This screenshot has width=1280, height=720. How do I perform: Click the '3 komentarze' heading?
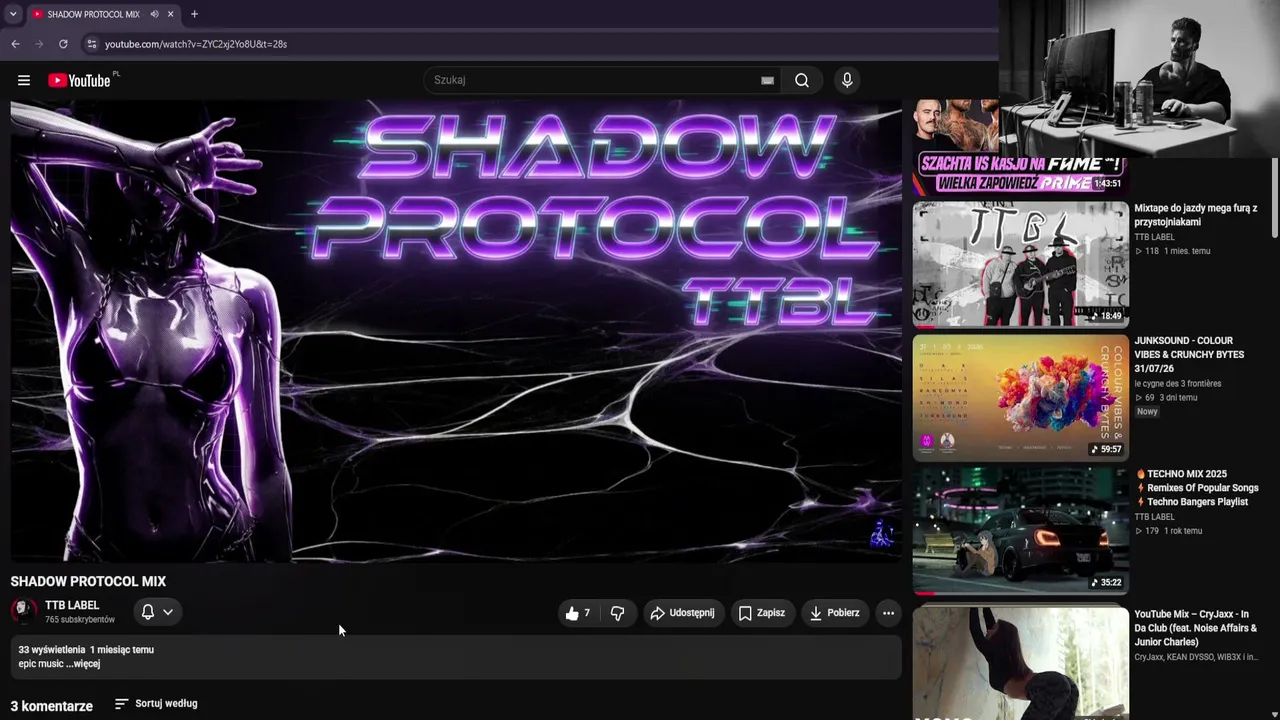52,706
